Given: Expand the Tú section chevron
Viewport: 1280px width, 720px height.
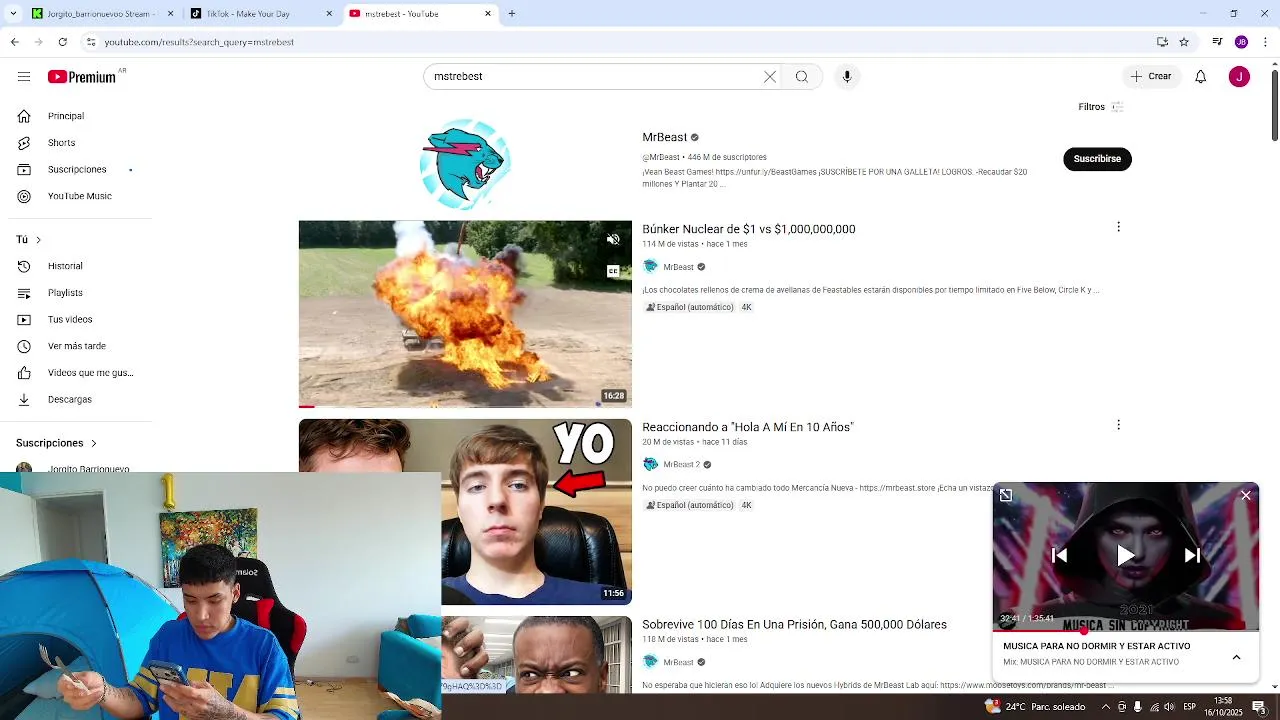Looking at the screenshot, I should [38, 240].
